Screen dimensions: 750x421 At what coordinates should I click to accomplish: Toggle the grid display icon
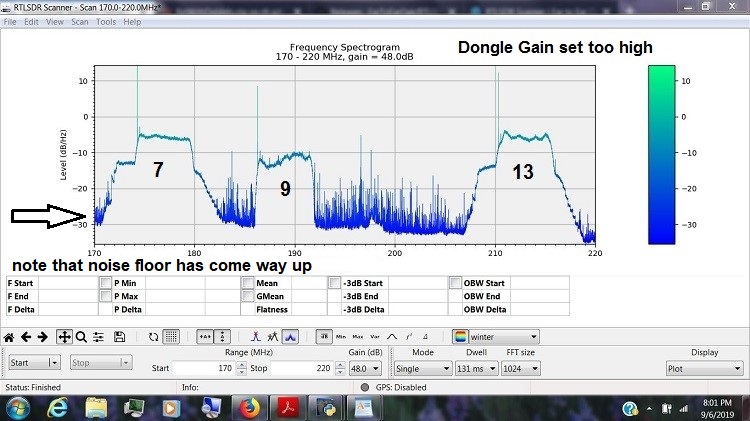click(x=171, y=337)
